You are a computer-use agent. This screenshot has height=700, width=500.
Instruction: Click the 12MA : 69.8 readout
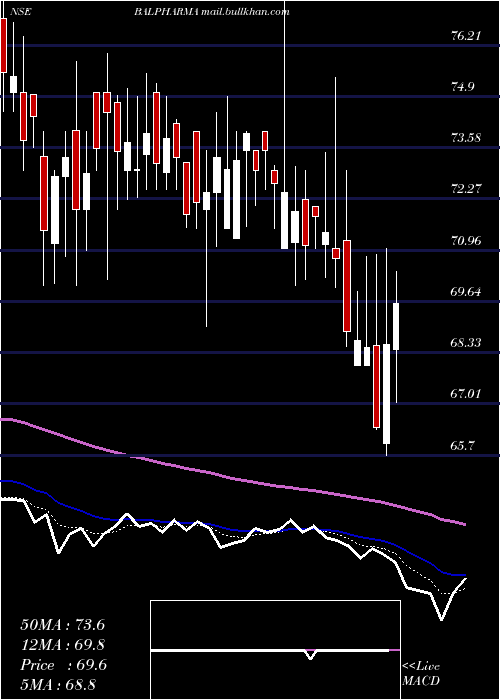(x=62, y=645)
